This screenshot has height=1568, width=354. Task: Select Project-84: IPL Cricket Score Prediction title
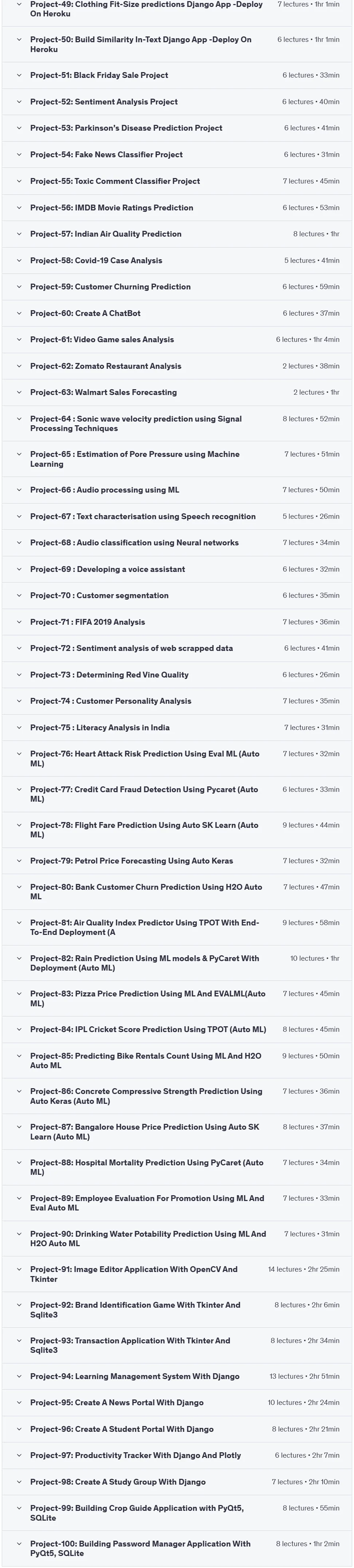point(148,1030)
